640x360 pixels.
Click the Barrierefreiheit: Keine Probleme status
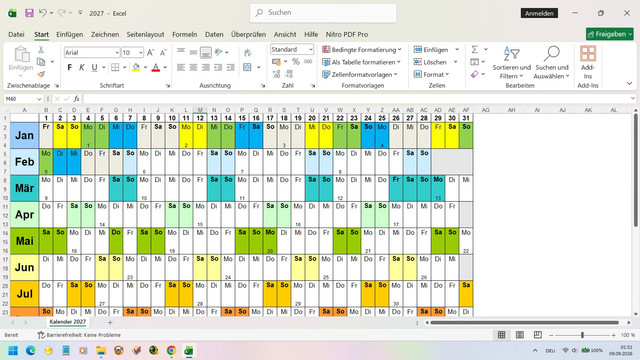tap(79, 335)
